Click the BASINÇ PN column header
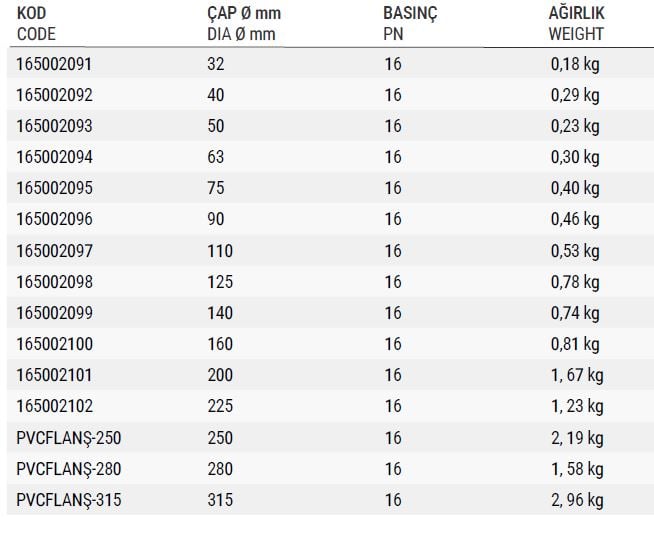654x545 pixels. pyautogui.click(x=410, y=24)
